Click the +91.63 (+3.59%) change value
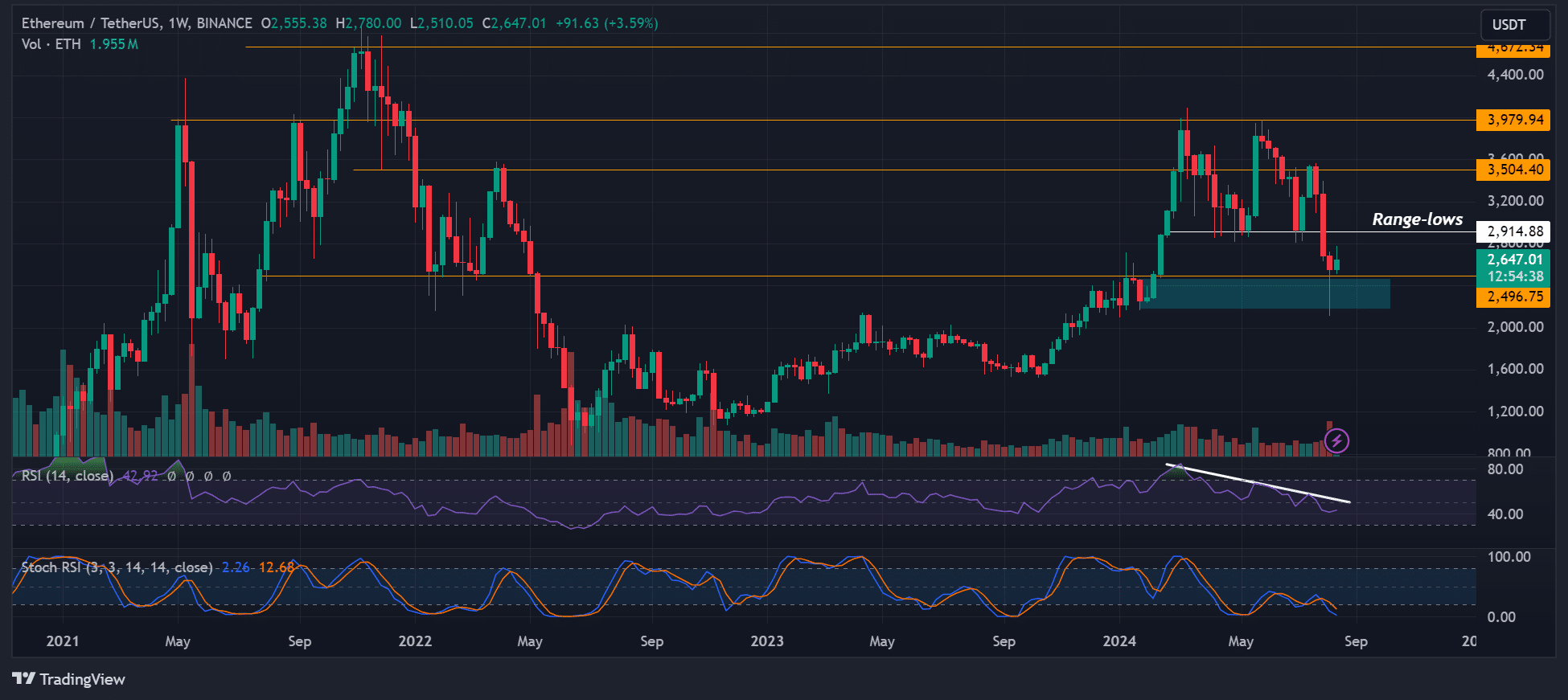Image resolution: width=1568 pixels, height=700 pixels. [x=605, y=23]
